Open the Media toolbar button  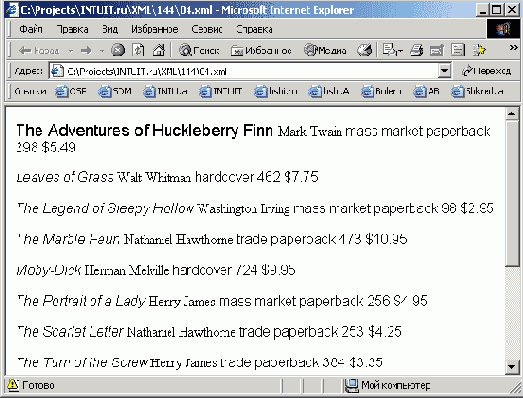coord(325,50)
